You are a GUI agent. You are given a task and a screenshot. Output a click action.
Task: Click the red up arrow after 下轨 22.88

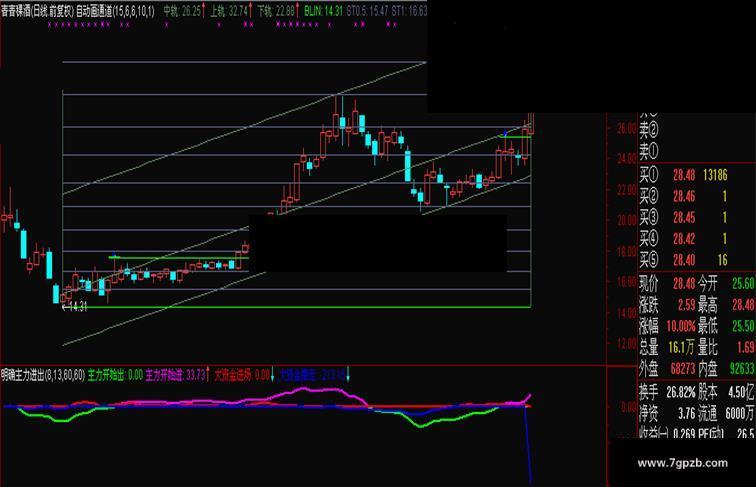298,11
